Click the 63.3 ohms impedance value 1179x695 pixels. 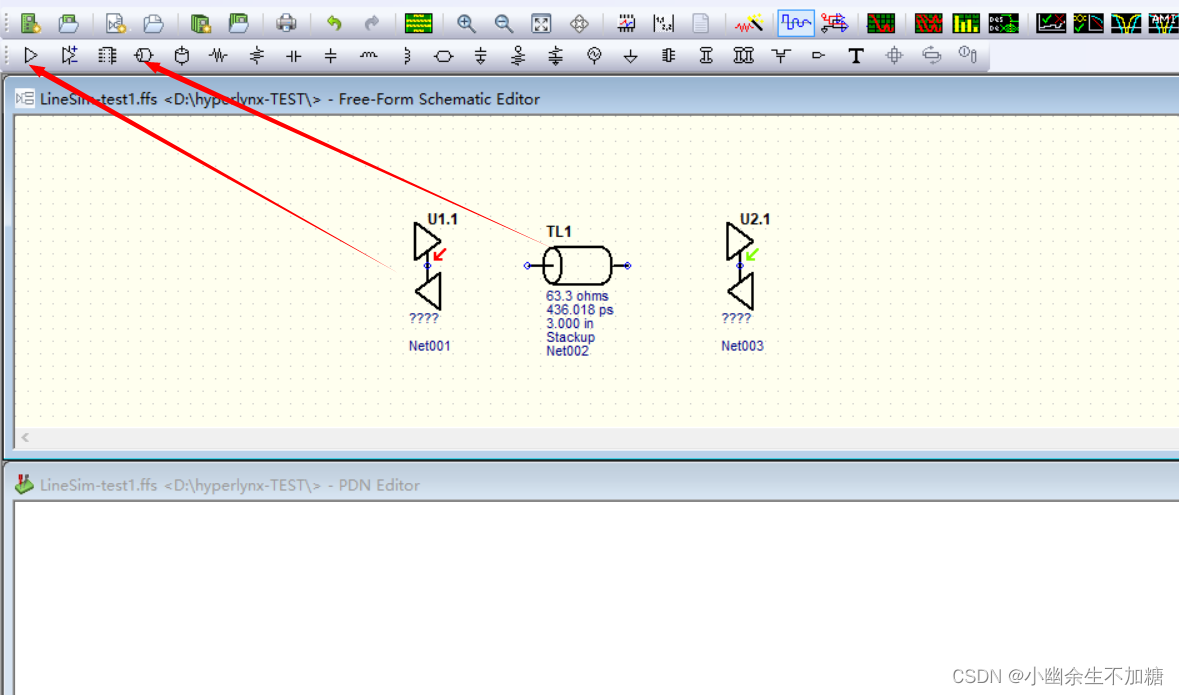click(577, 296)
